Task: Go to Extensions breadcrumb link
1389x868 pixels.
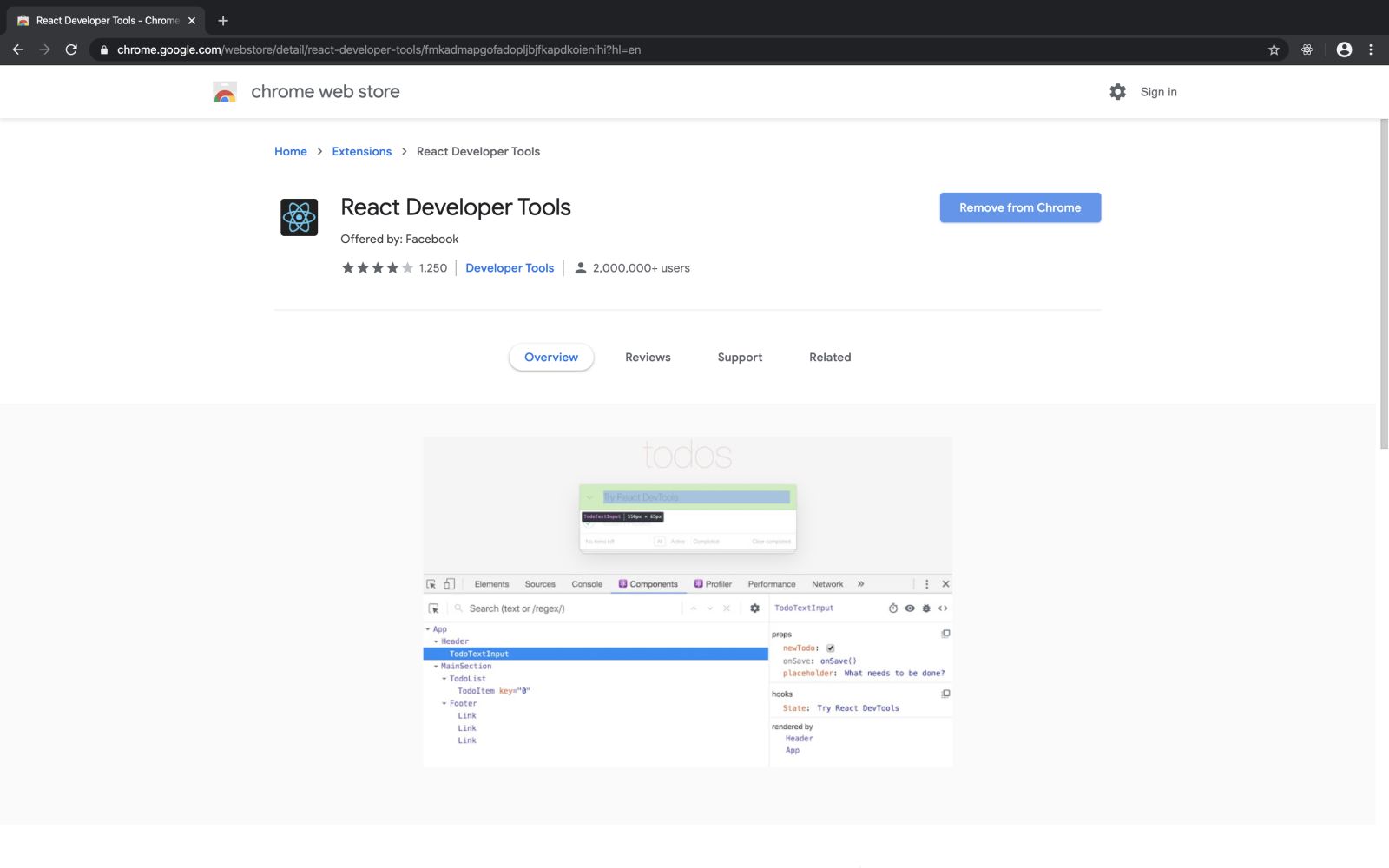Action: pyautogui.click(x=361, y=151)
